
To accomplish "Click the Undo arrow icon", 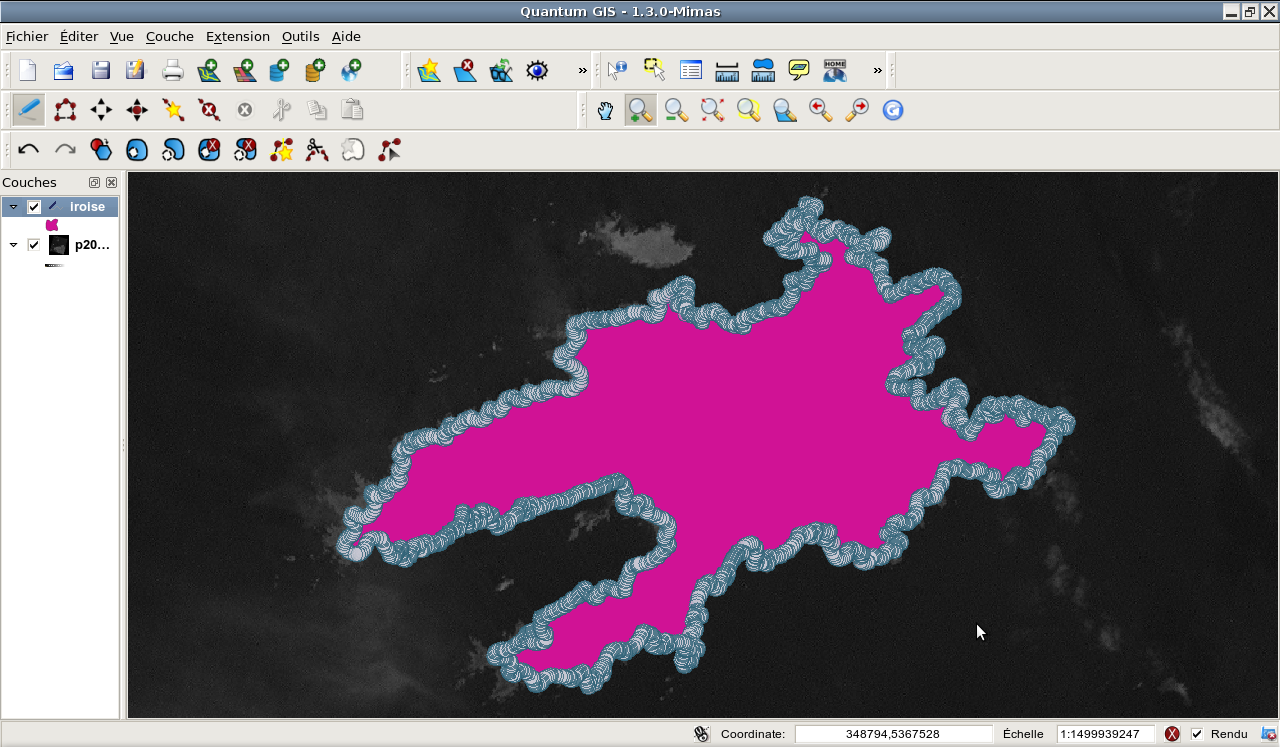I will click(29, 150).
